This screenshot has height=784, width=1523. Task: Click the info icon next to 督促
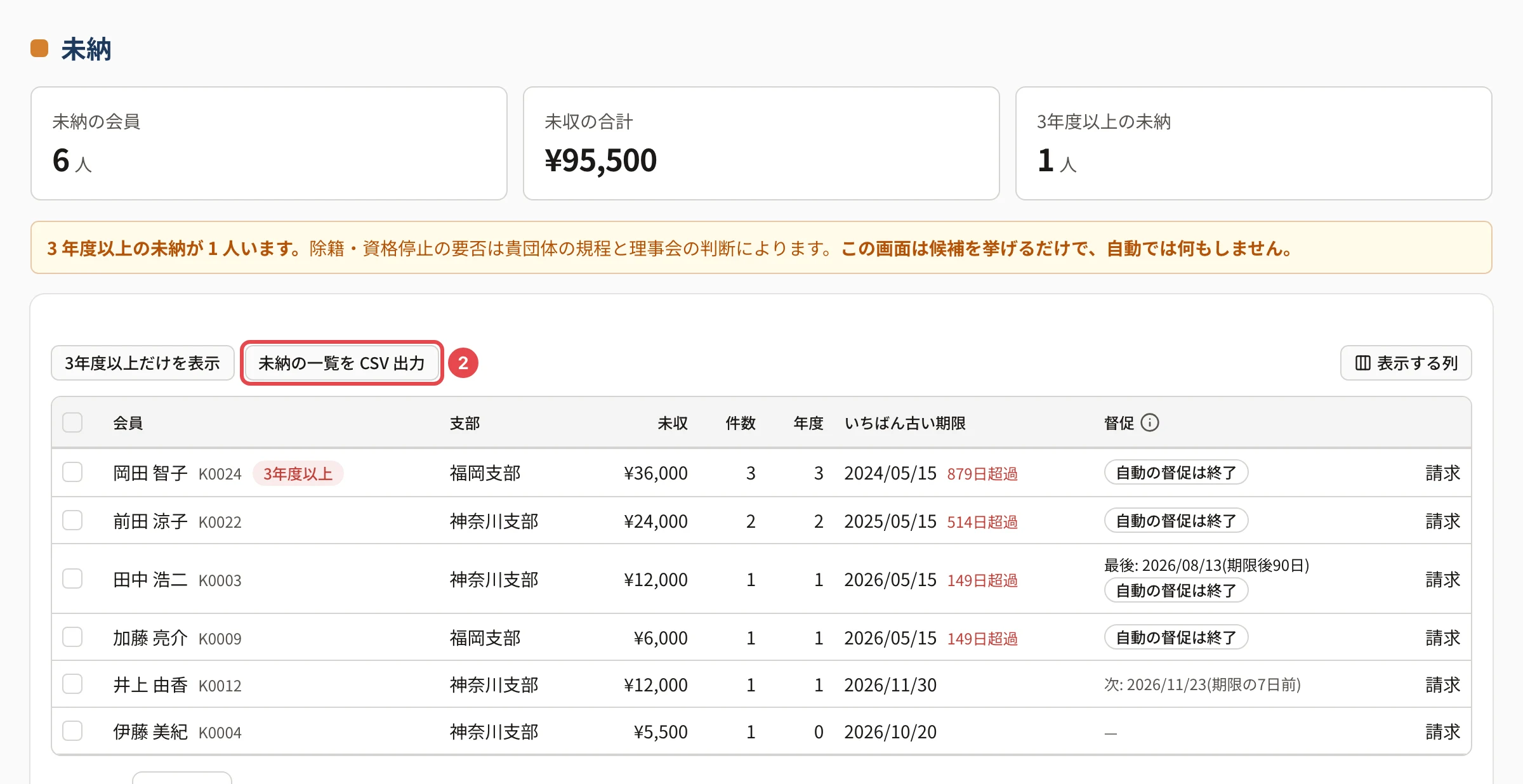(x=1149, y=422)
